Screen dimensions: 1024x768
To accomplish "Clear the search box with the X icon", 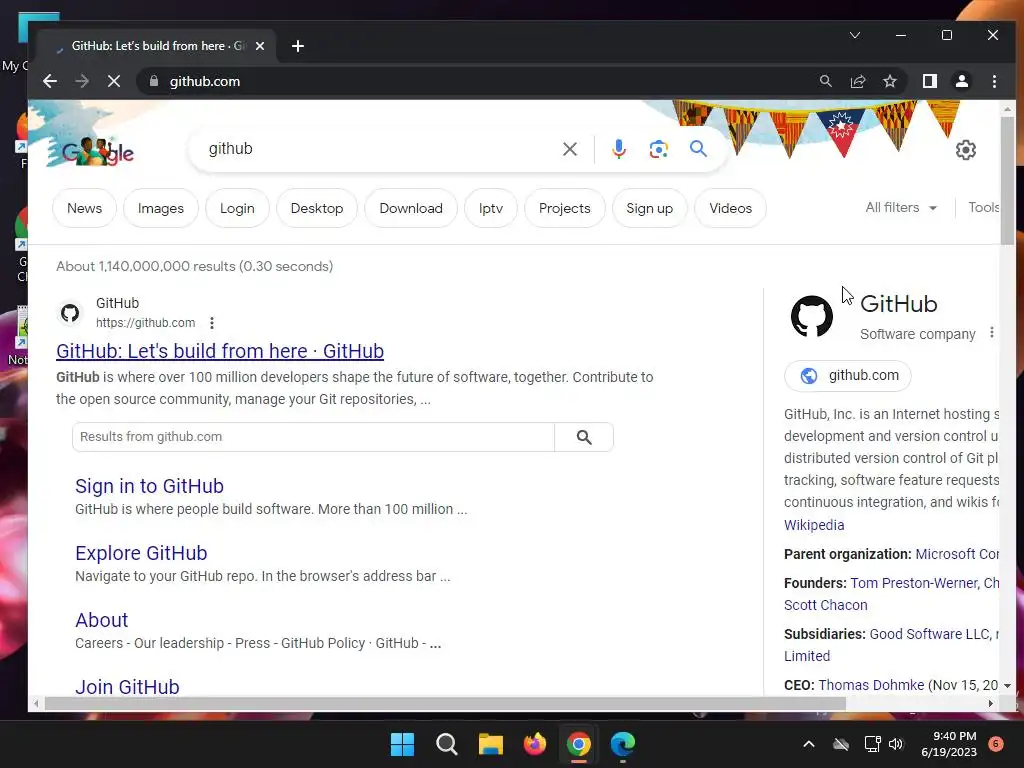I will [569, 149].
